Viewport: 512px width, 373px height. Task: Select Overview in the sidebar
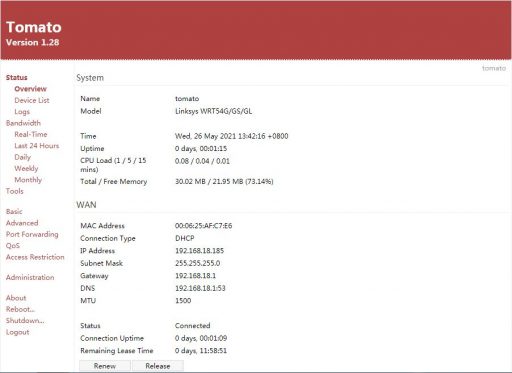[30, 89]
